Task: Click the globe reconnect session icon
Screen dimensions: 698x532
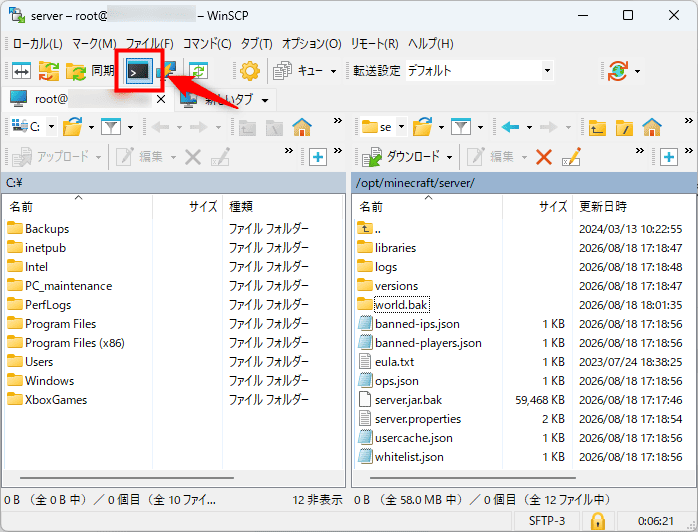Action: pos(618,71)
